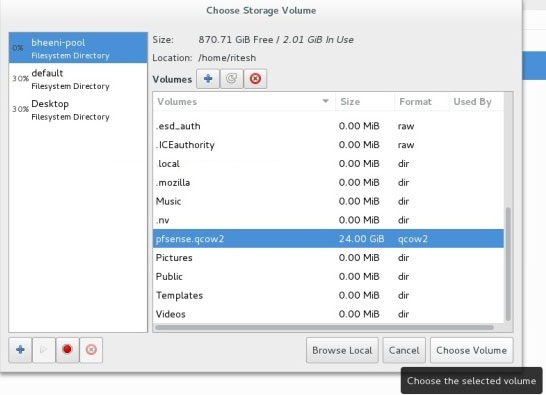Select the .ICEauthority volume
The width and height of the screenshot is (546, 395).
[328, 145]
